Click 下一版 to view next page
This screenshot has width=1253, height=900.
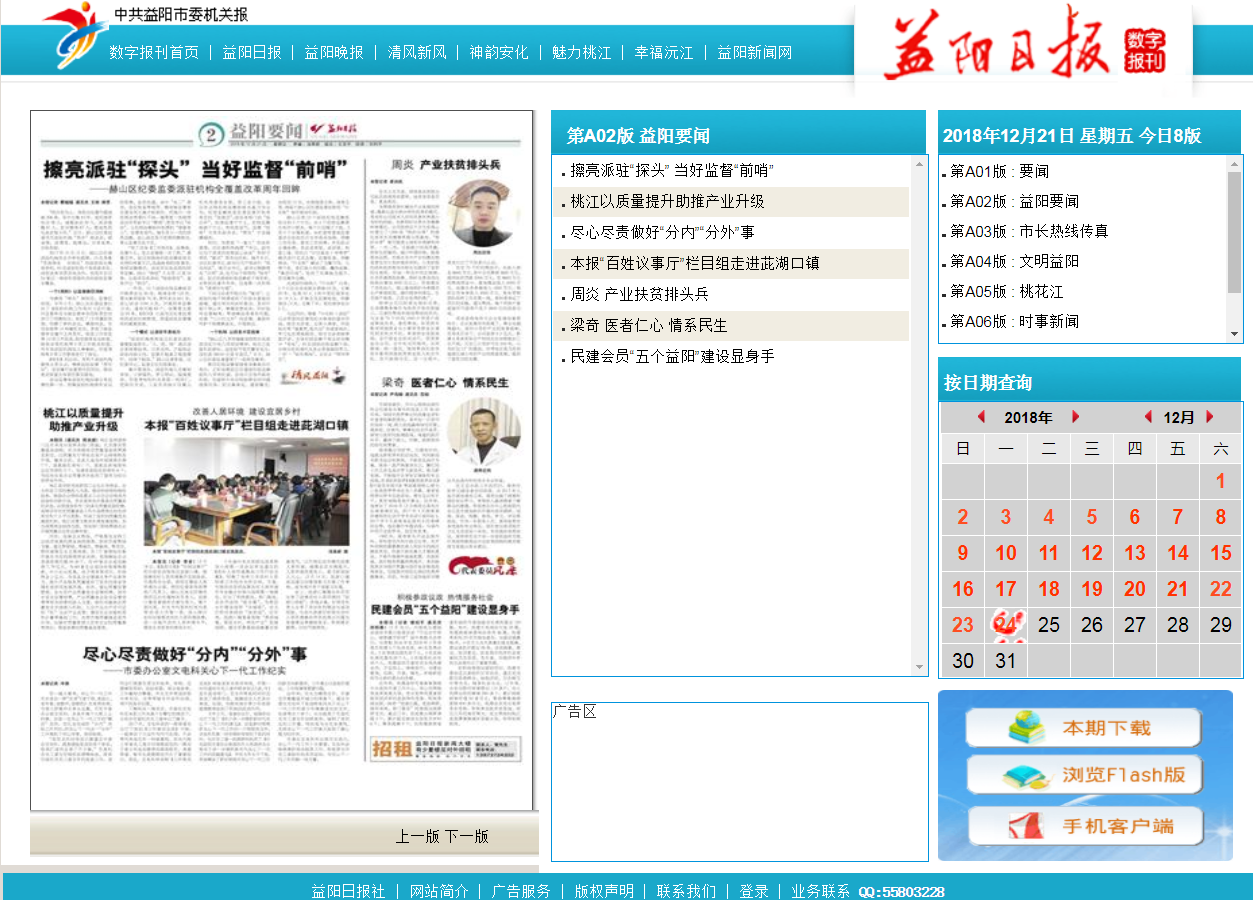tap(467, 836)
